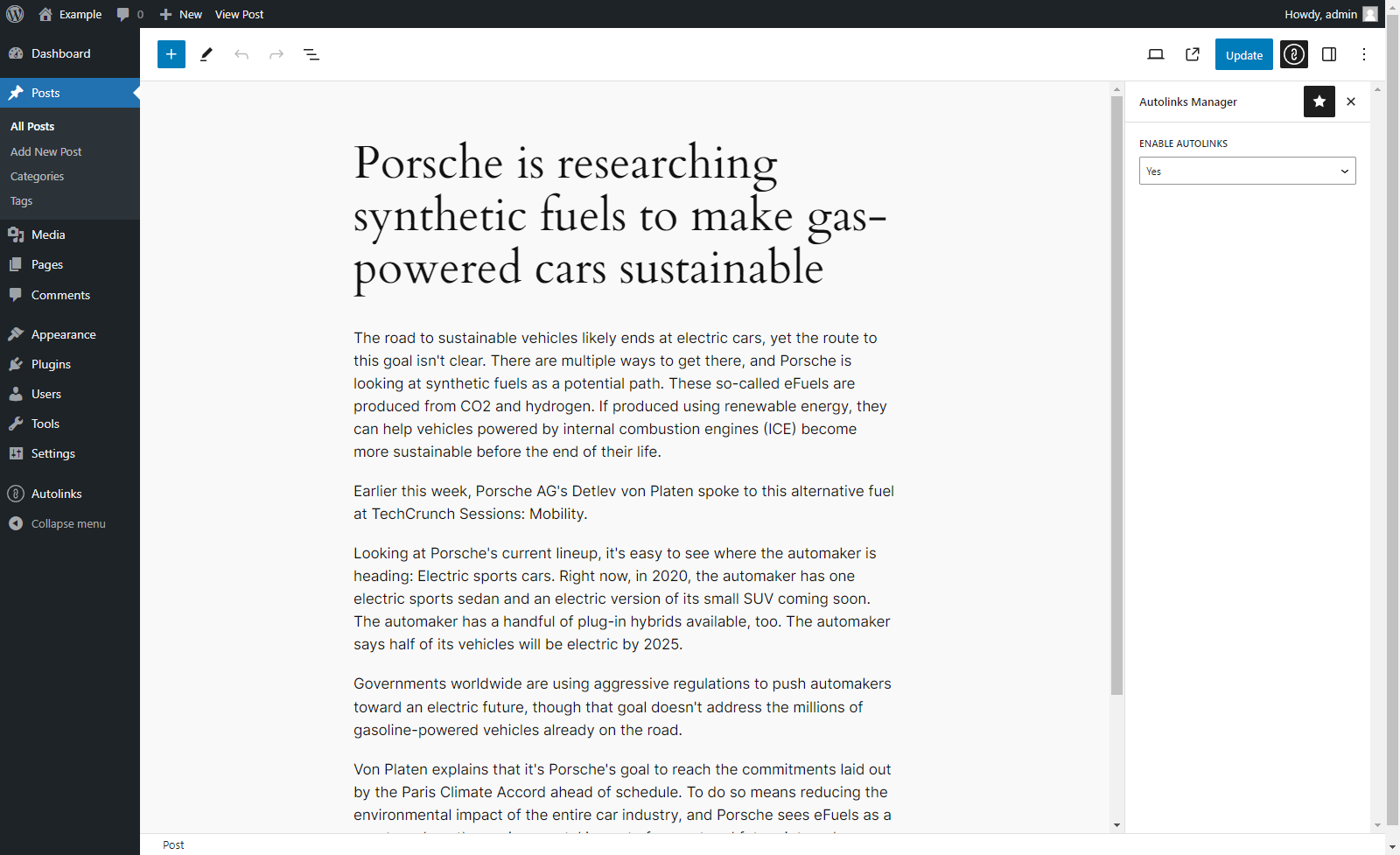Open the Document Overview list icon

click(311, 54)
